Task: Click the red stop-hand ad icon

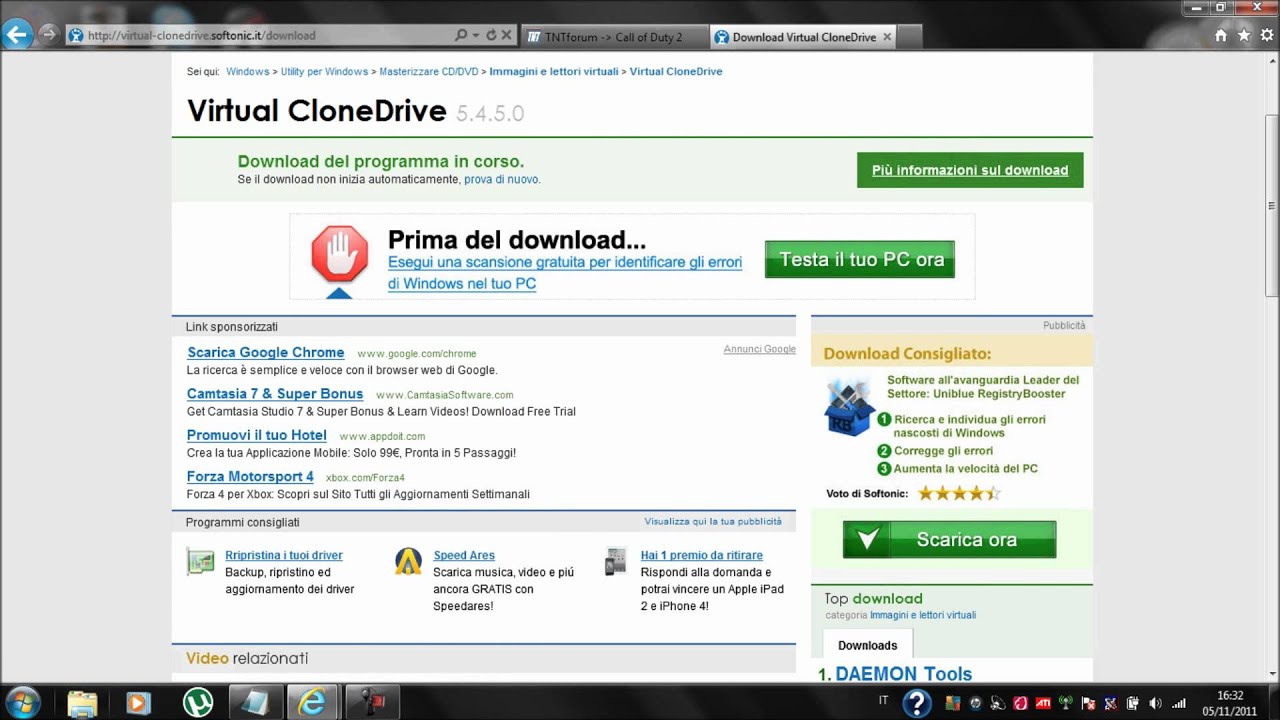Action: tap(340, 254)
